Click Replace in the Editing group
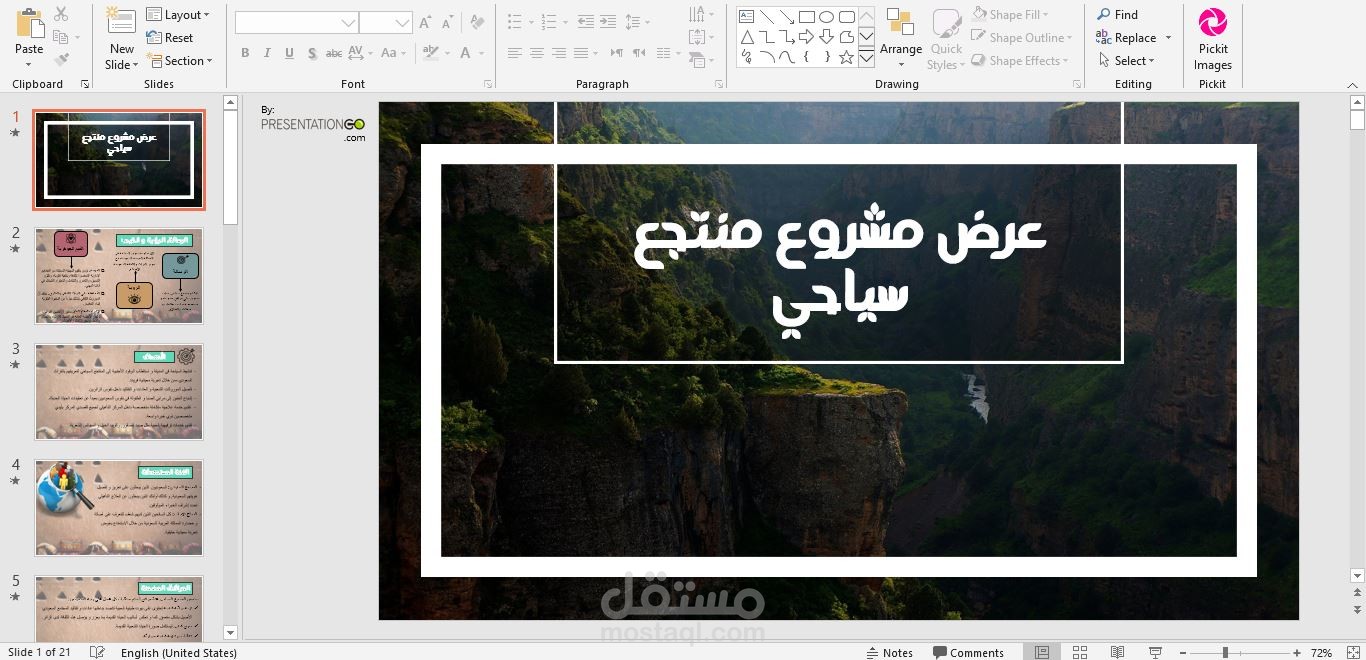This screenshot has width=1366, height=660. coord(1133,37)
